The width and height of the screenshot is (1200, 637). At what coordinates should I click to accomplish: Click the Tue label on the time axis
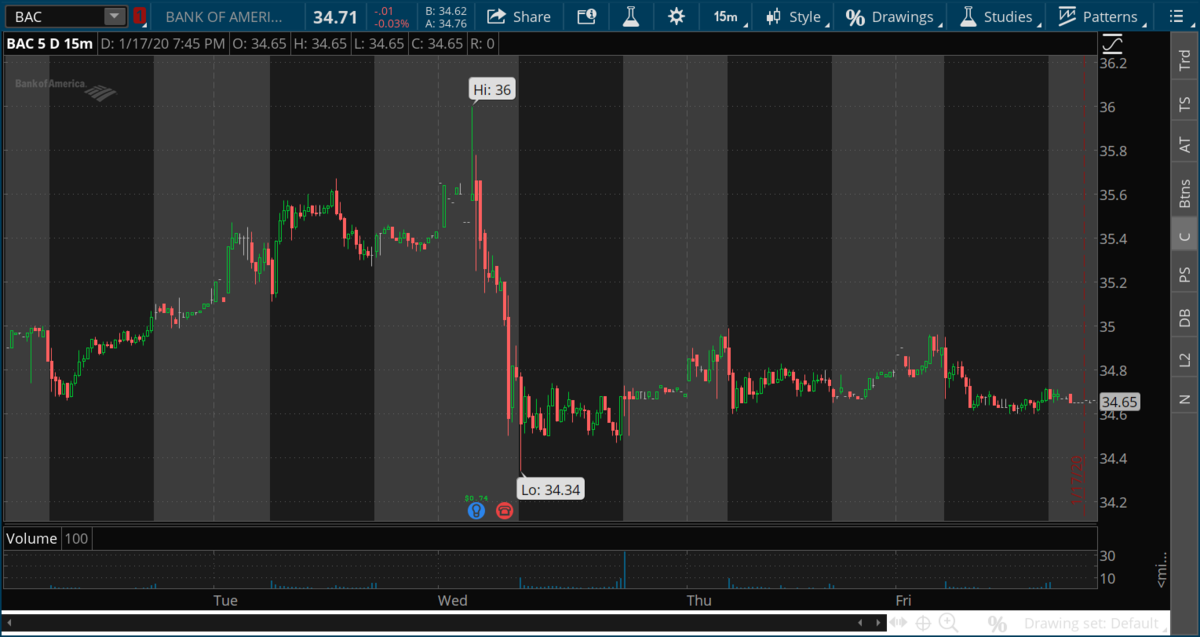[226, 600]
